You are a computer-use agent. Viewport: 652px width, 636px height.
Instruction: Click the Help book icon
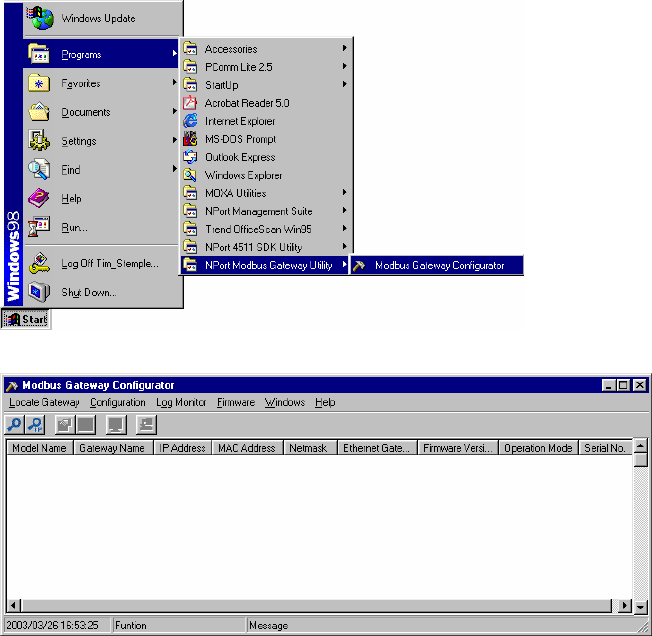[39, 198]
